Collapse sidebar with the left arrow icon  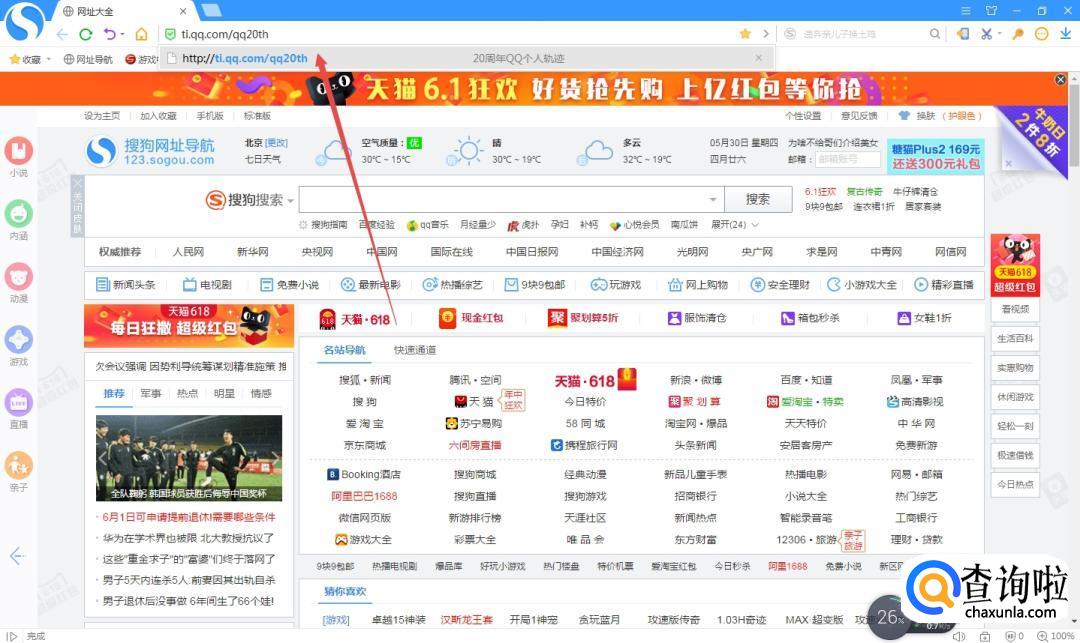(x=17, y=556)
